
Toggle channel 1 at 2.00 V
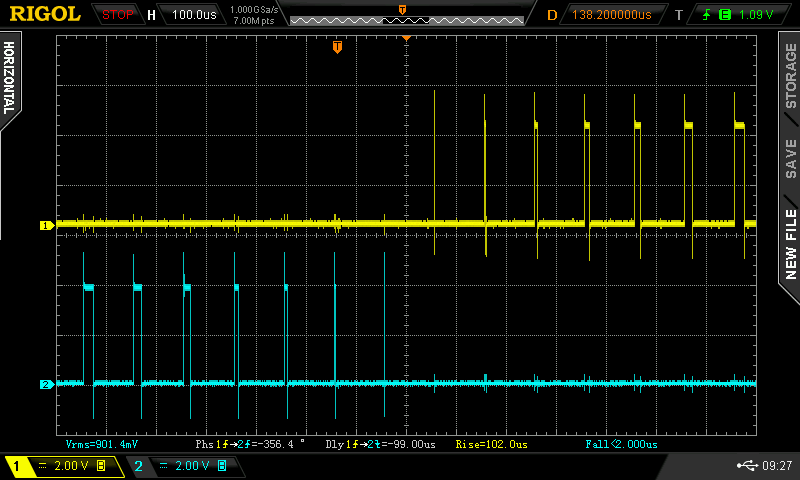point(60,466)
